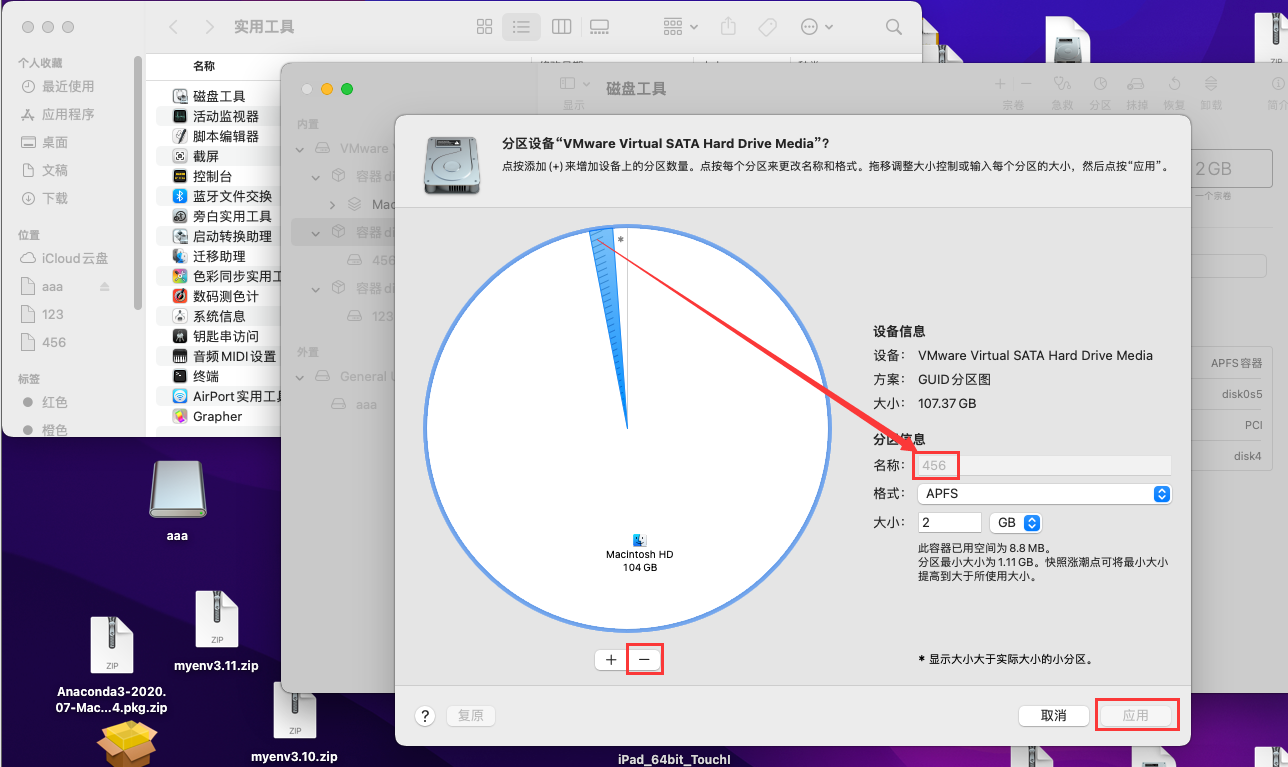Switch Finder to icon view

click(x=485, y=27)
